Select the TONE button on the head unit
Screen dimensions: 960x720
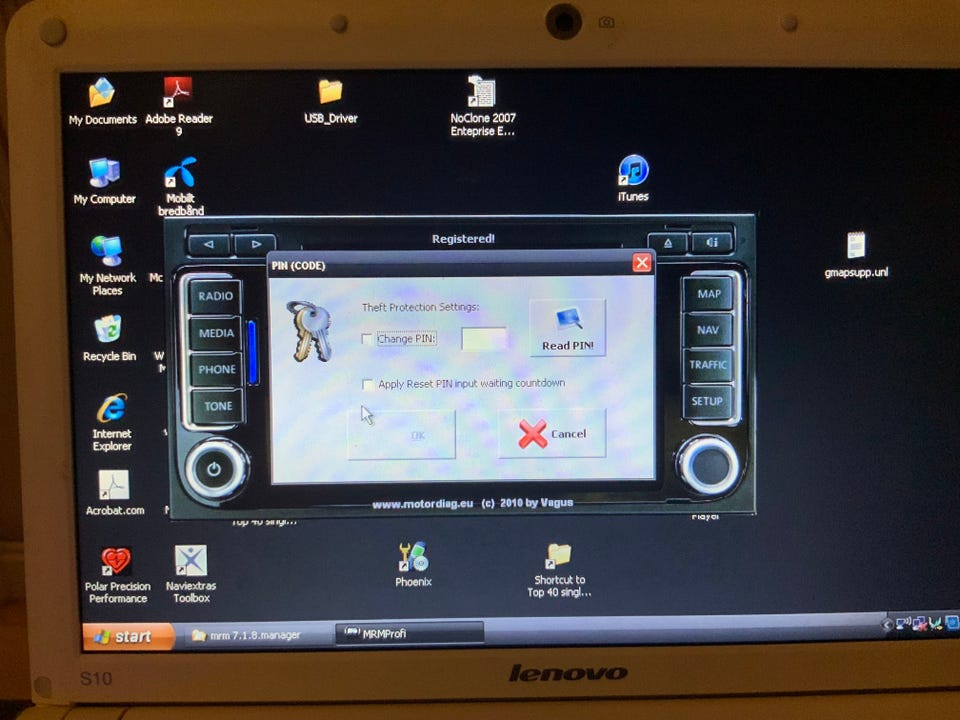coord(218,406)
